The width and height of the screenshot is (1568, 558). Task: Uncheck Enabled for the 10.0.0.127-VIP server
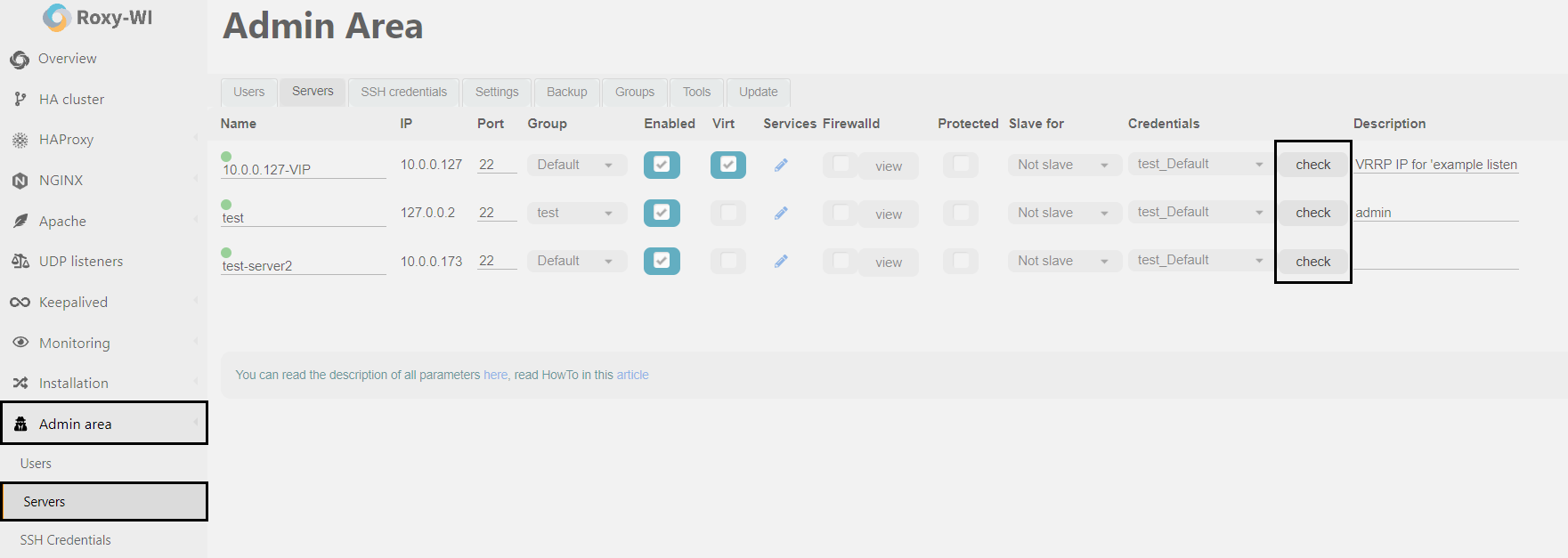tap(662, 165)
